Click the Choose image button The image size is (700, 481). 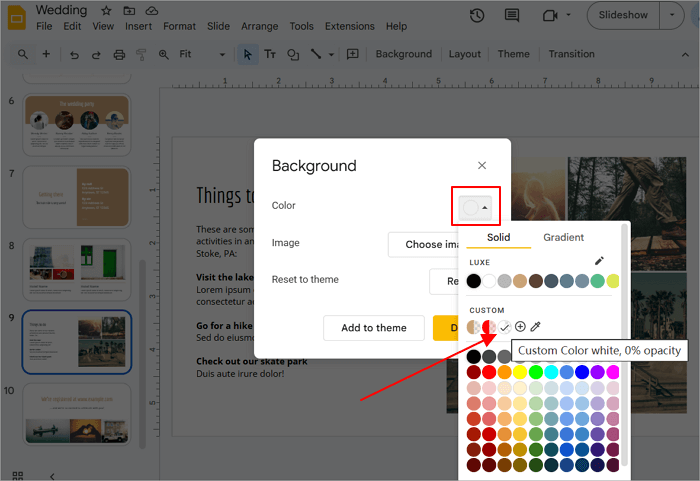click(x=424, y=244)
